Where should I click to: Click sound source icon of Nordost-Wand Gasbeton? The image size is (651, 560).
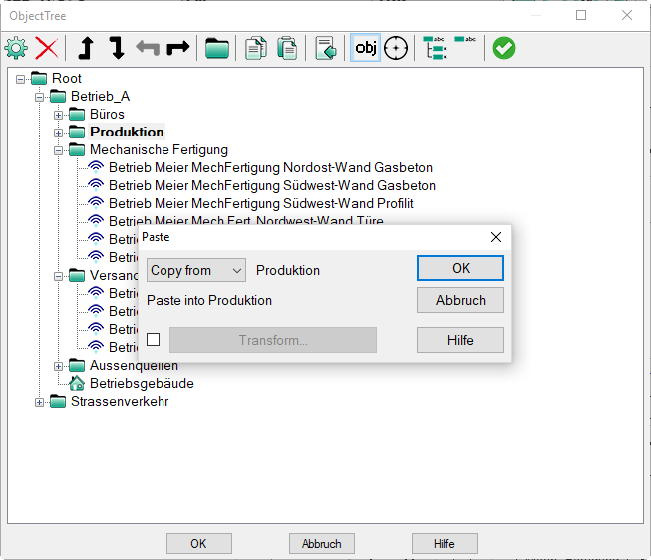point(96,167)
